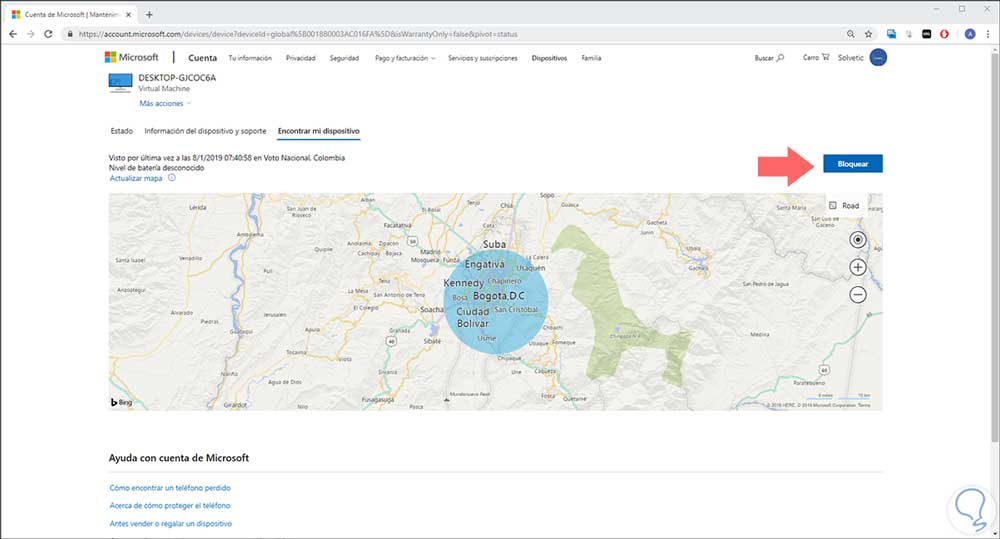Expand Más acciones dropdown
Image resolution: width=1000 pixels, height=539 pixels.
coord(165,103)
